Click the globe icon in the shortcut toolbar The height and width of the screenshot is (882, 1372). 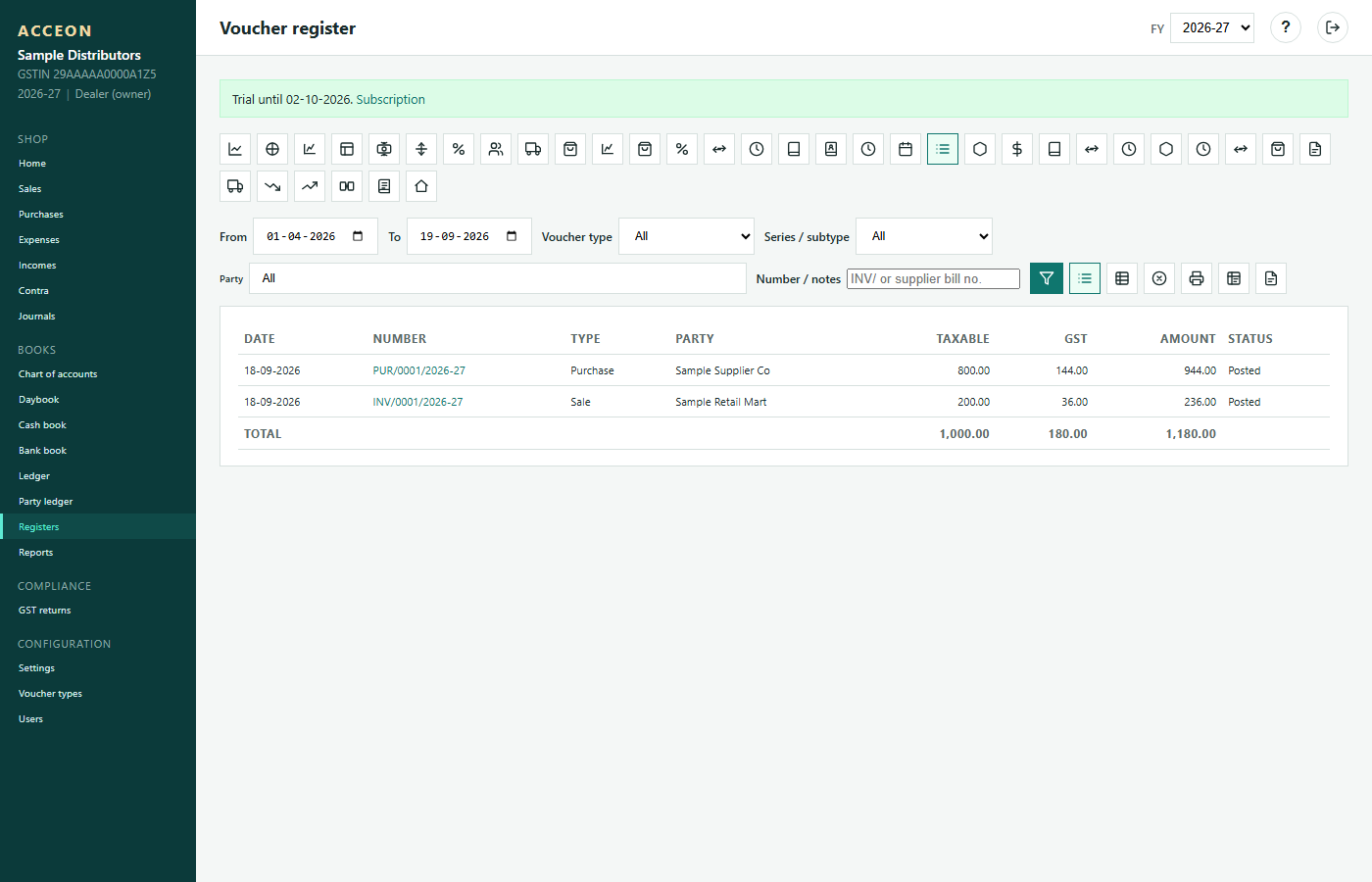[272, 149]
